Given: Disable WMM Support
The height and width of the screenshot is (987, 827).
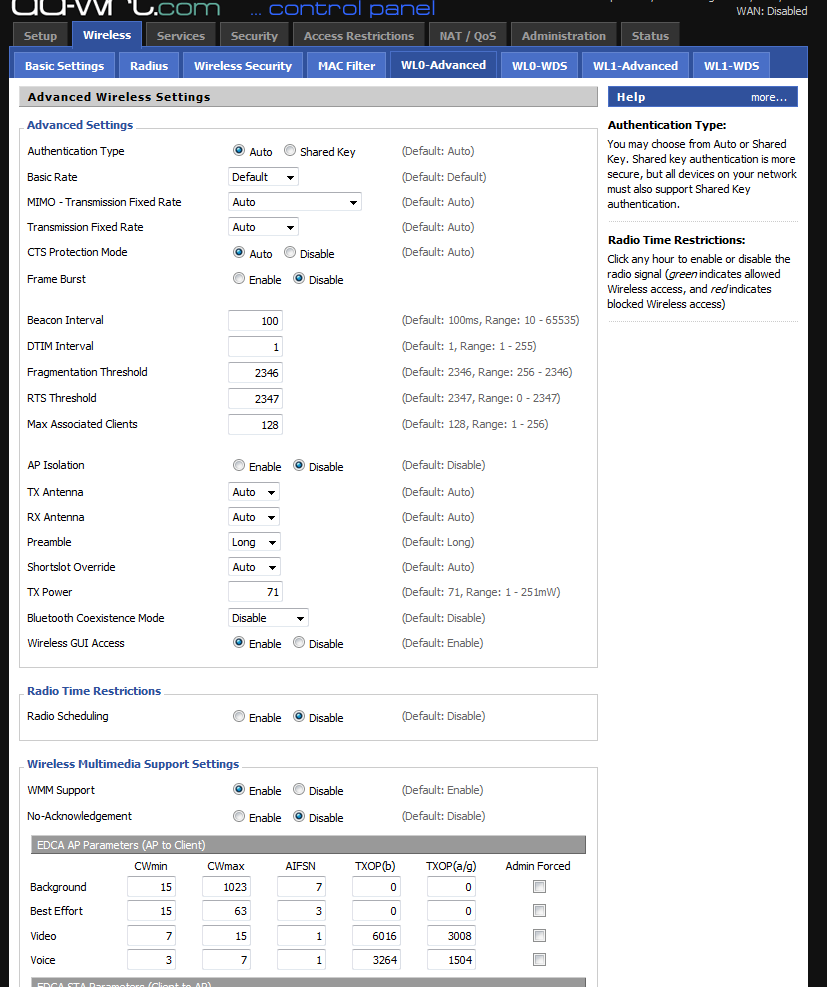Looking at the screenshot, I should [x=299, y=789].
